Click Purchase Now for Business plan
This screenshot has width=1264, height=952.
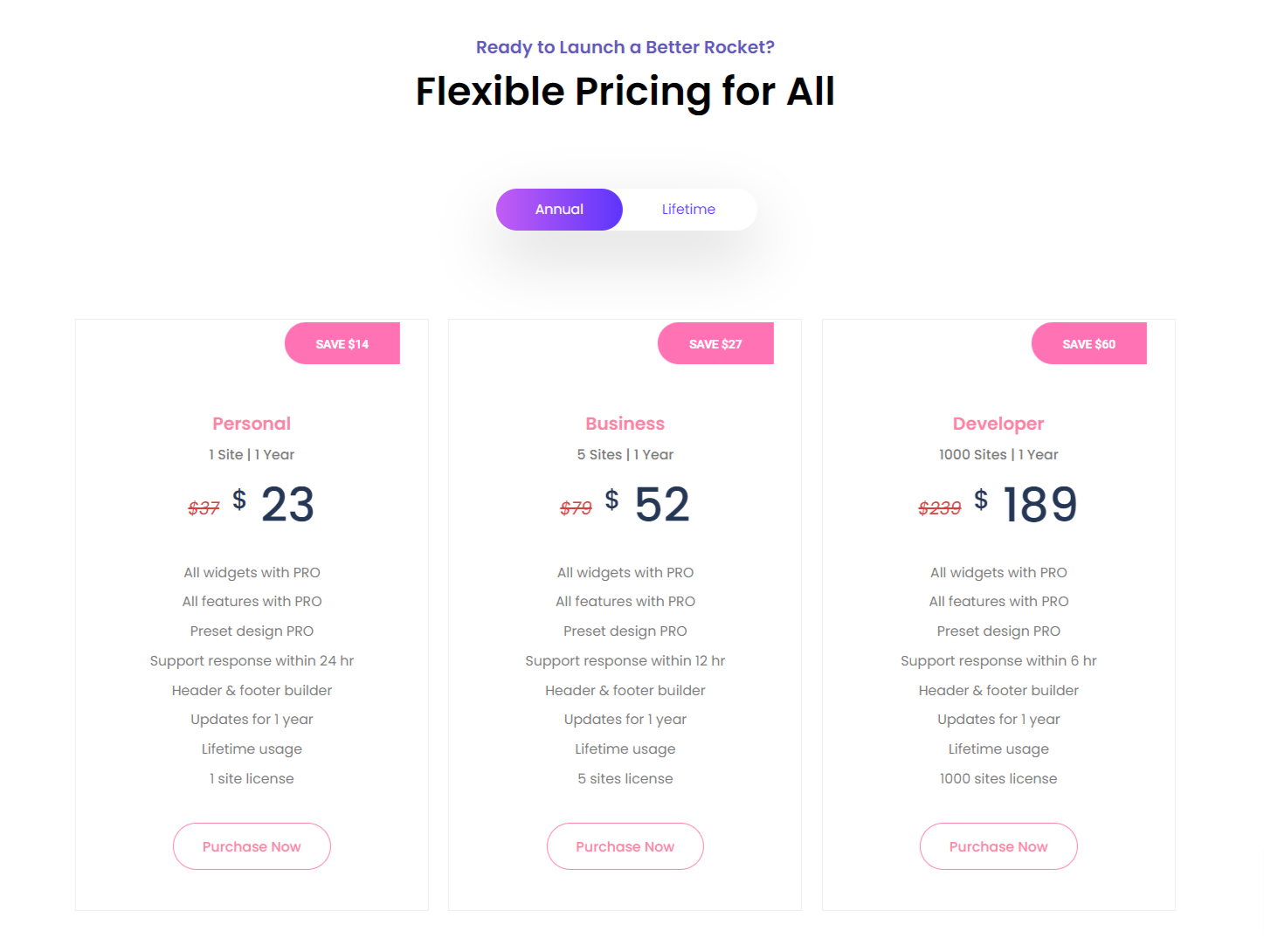coord(625,846)
